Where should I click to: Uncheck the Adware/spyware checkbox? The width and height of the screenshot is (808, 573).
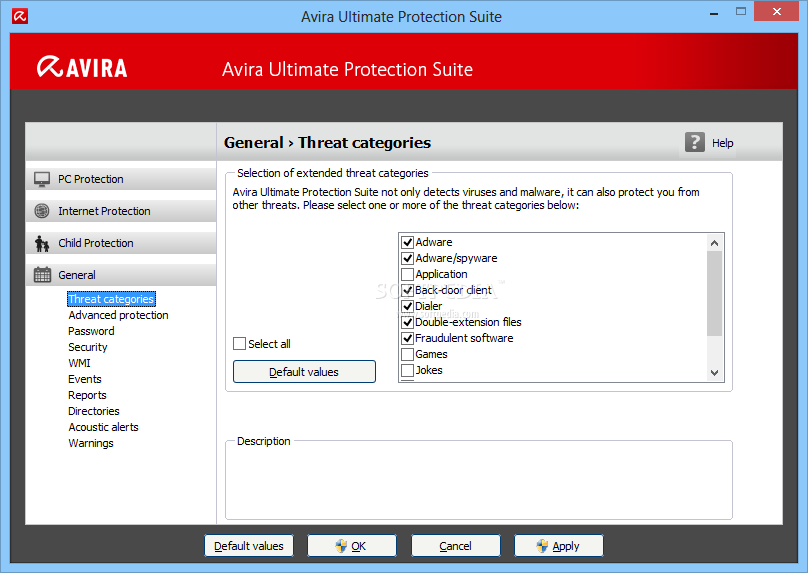pyautogui.click(x=408, y=258)
